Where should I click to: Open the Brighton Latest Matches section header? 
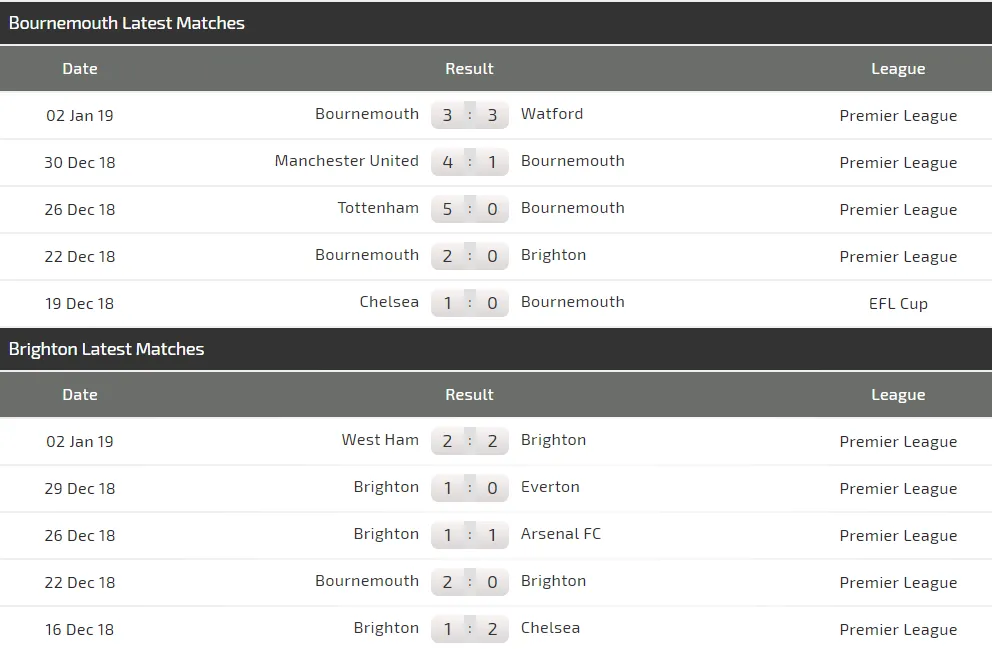pos(106,349)
